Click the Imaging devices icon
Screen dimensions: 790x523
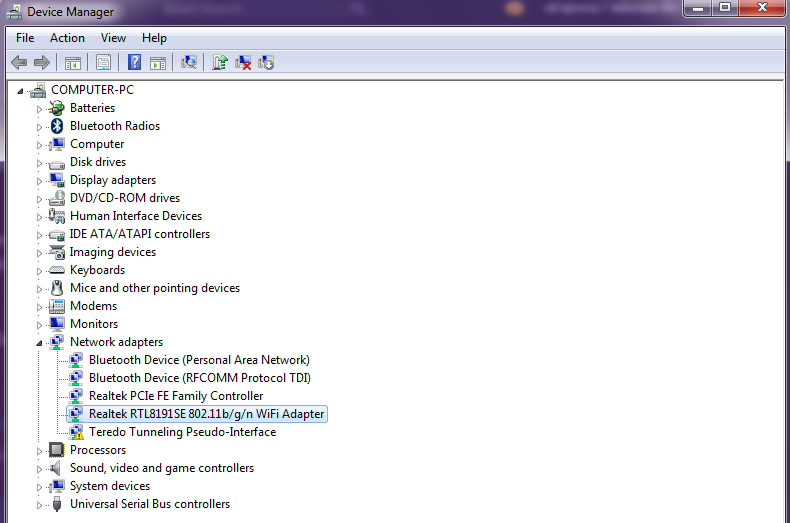56,252
